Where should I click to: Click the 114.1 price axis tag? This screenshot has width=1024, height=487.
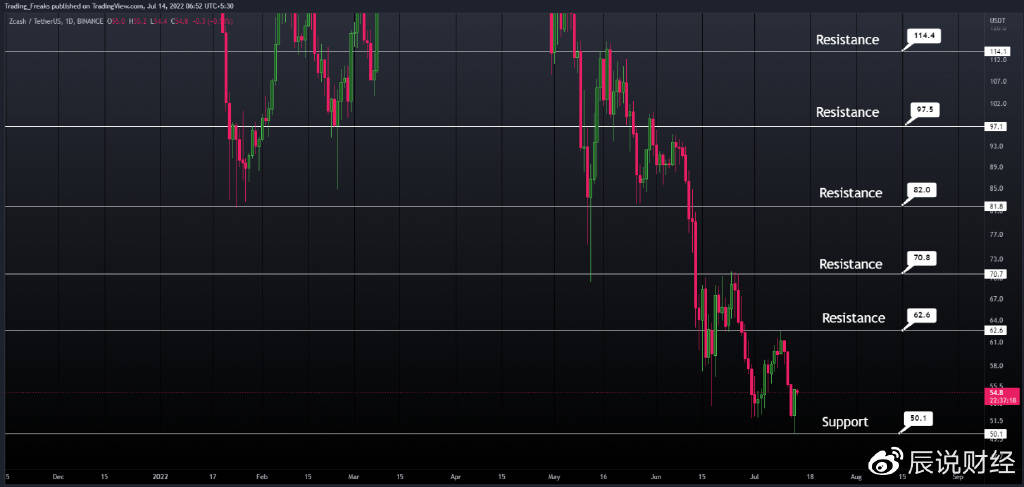996,51
